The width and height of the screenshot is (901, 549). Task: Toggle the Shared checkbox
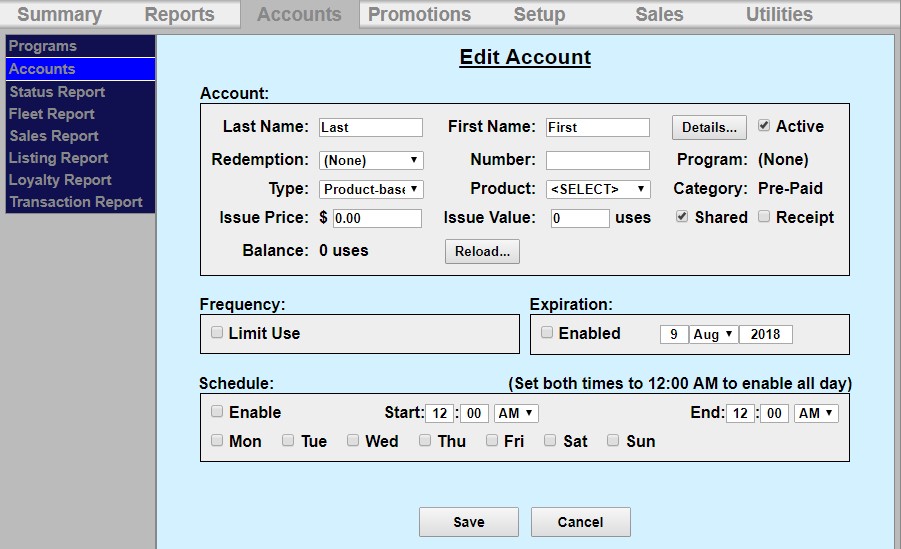pos(682,216)
